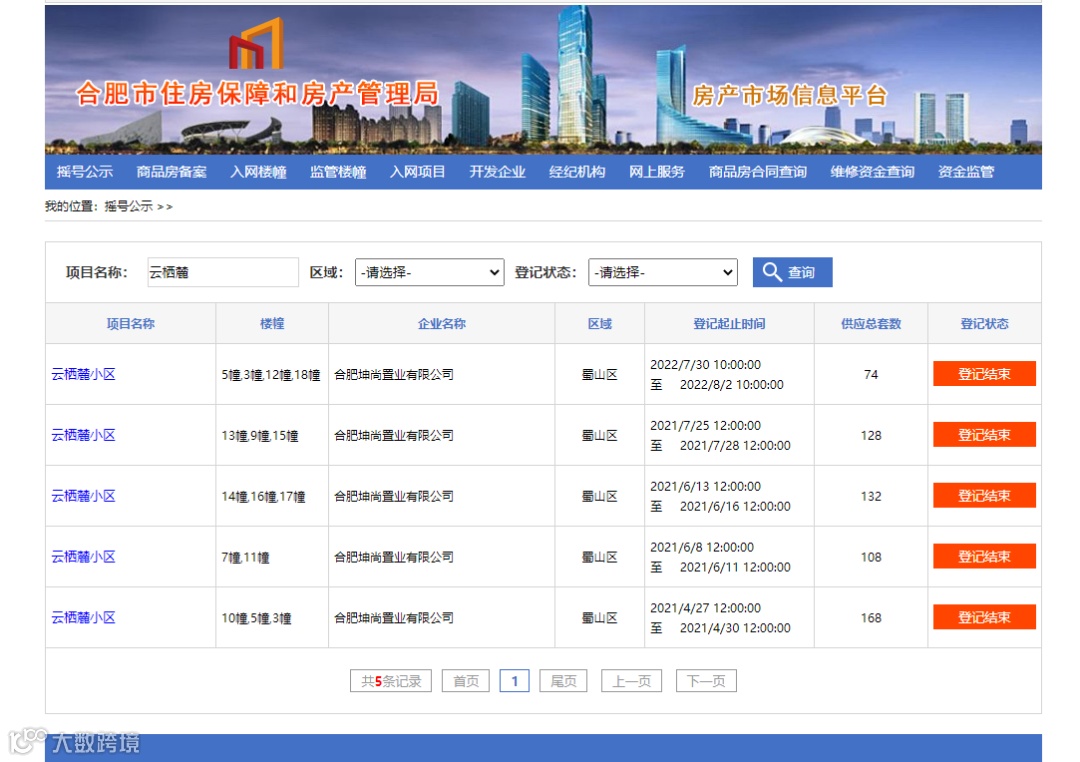Screen dimensions: 1080x762
Task: Click 云栖麓小区 link in the 74-unit row
Action: click(83, 374)
